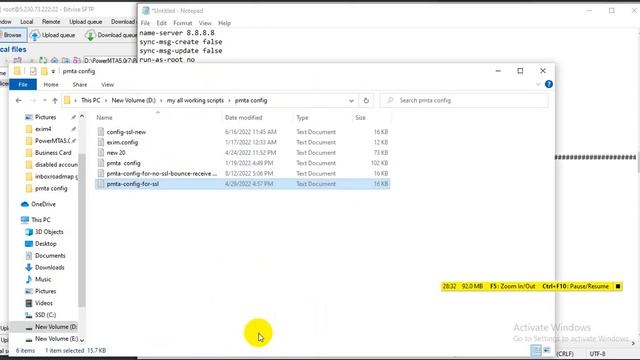Image resolution: width=640 pixels, height=360 pixels.
Task: Select OneDrive in navigation pane
Action: tap(43, 204)
